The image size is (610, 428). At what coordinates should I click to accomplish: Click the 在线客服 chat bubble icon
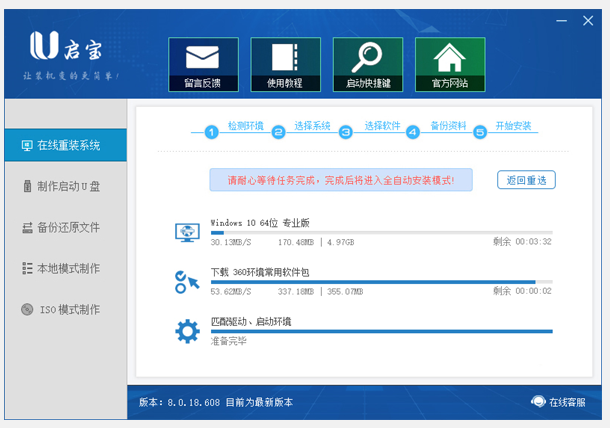click(x=538, y=402)
